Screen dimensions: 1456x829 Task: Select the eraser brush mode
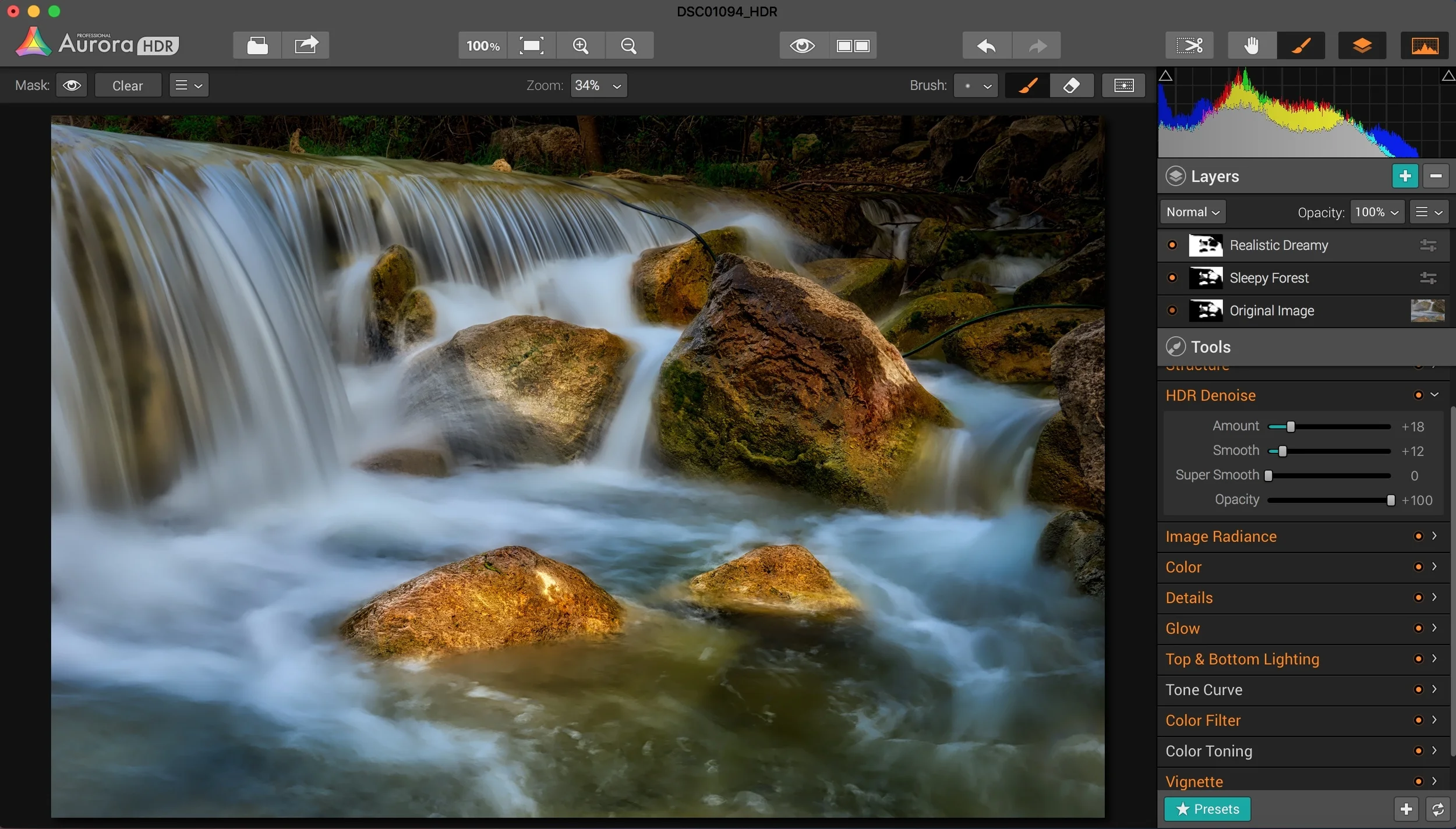pos(1071,86)
